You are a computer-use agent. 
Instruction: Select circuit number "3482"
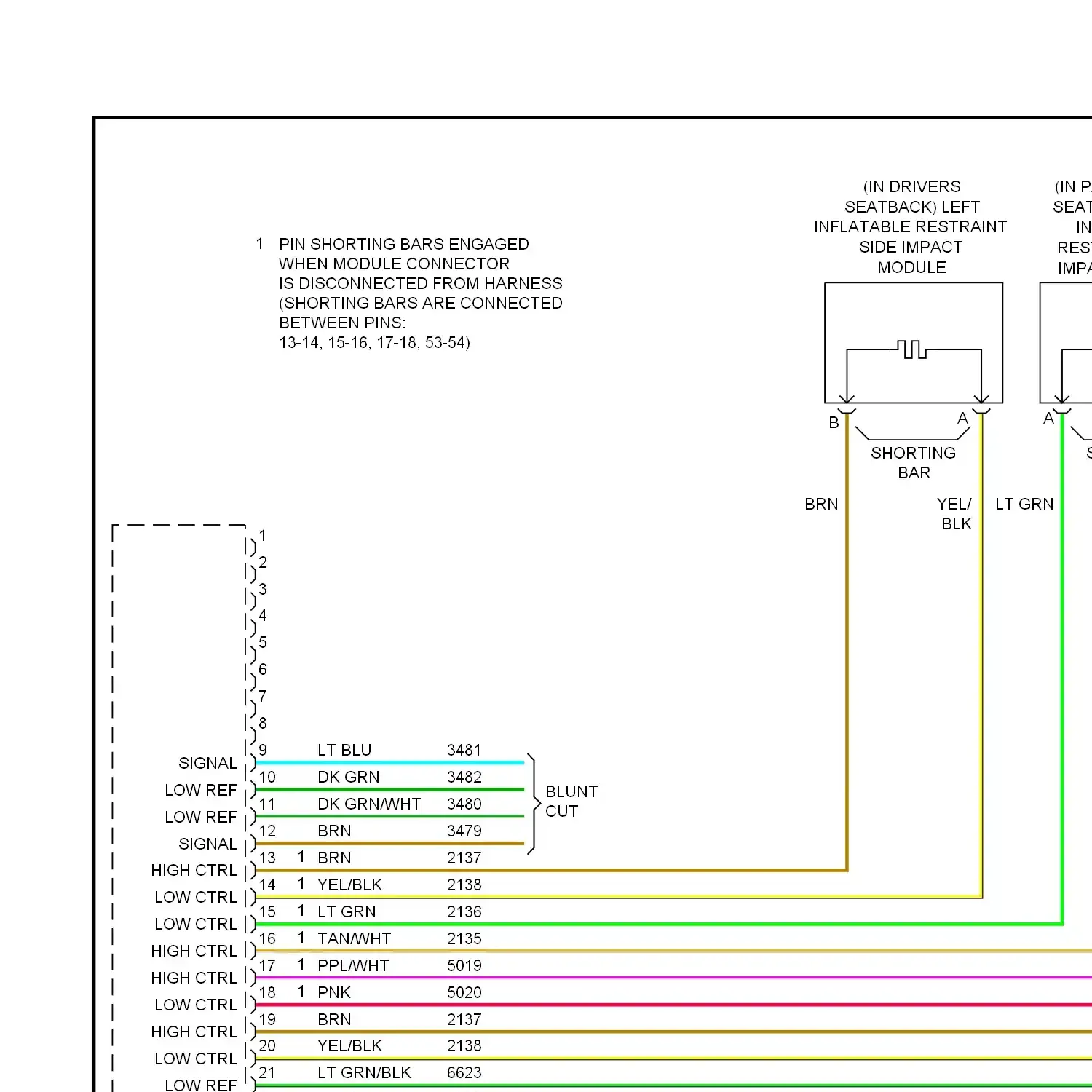[464, 777]
